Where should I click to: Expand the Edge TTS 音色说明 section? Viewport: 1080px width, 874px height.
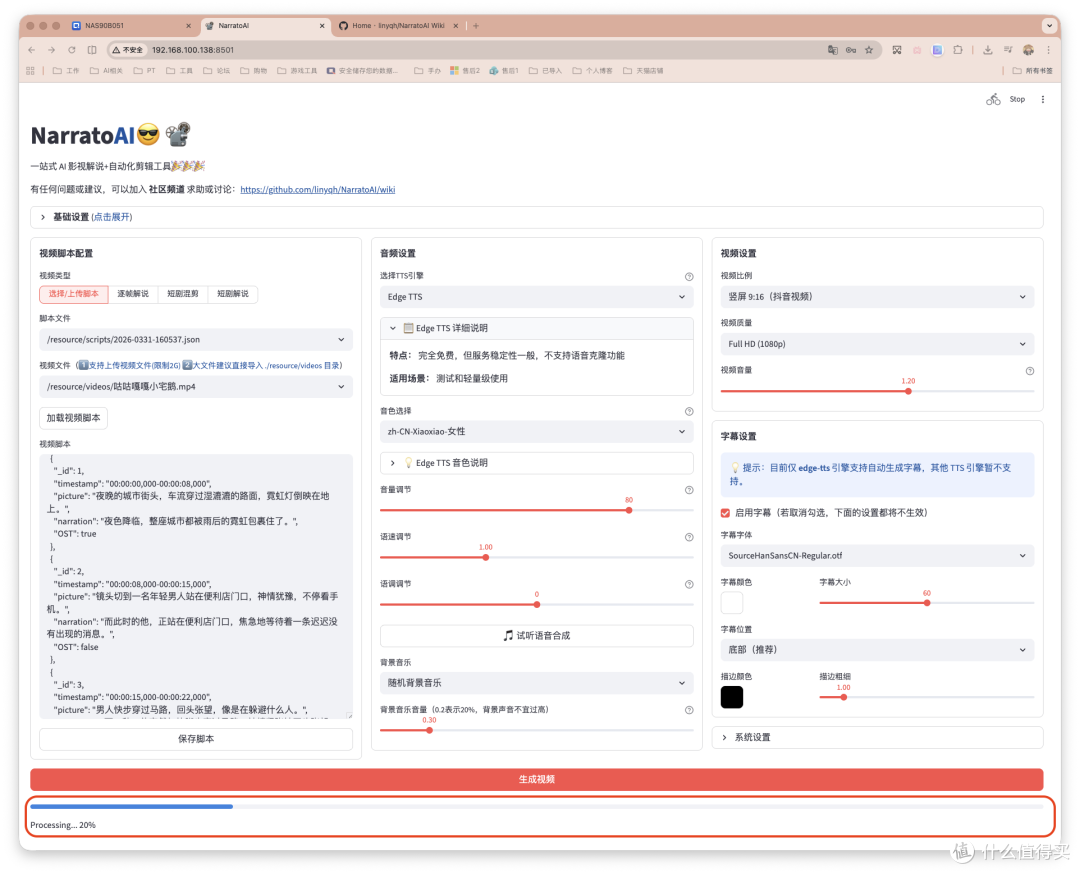(x=537, y=463)
